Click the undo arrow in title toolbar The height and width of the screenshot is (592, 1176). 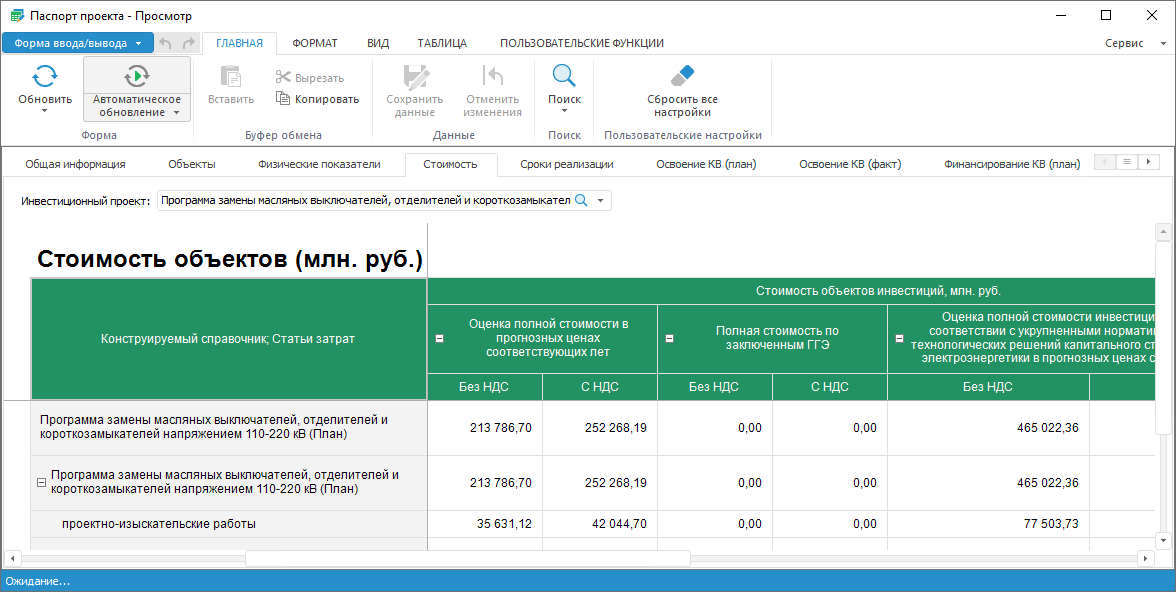click(x=166, y=43)
